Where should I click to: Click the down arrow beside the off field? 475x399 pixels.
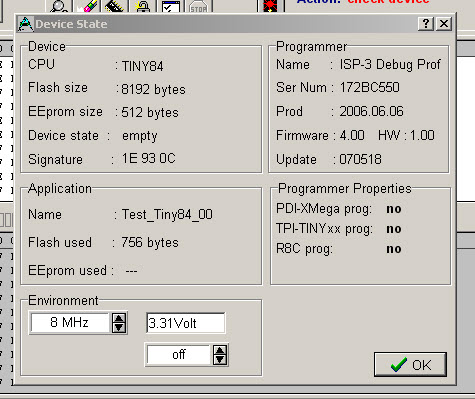[x=220, y=360]
